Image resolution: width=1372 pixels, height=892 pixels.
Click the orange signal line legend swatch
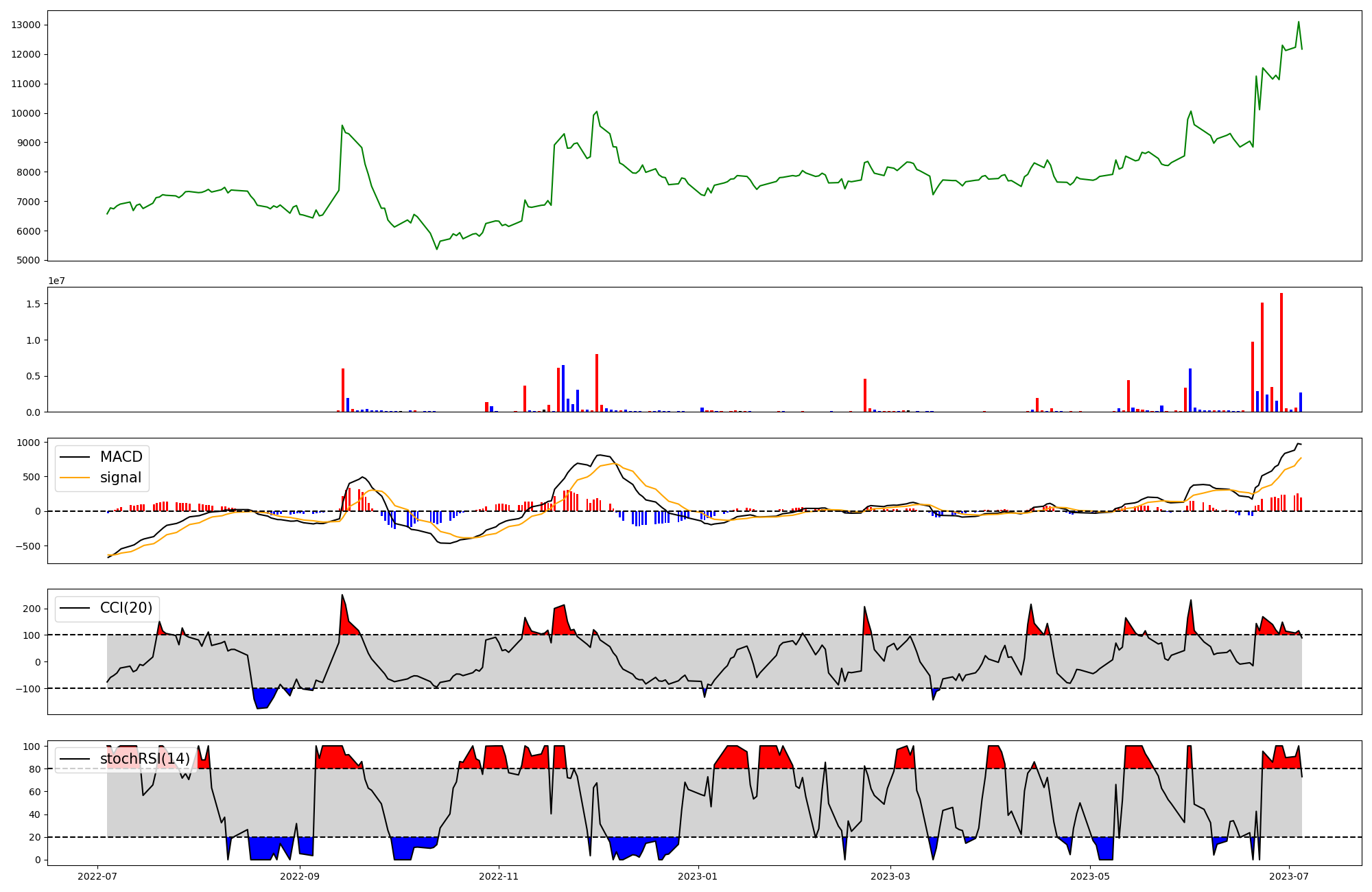point(75,478)
